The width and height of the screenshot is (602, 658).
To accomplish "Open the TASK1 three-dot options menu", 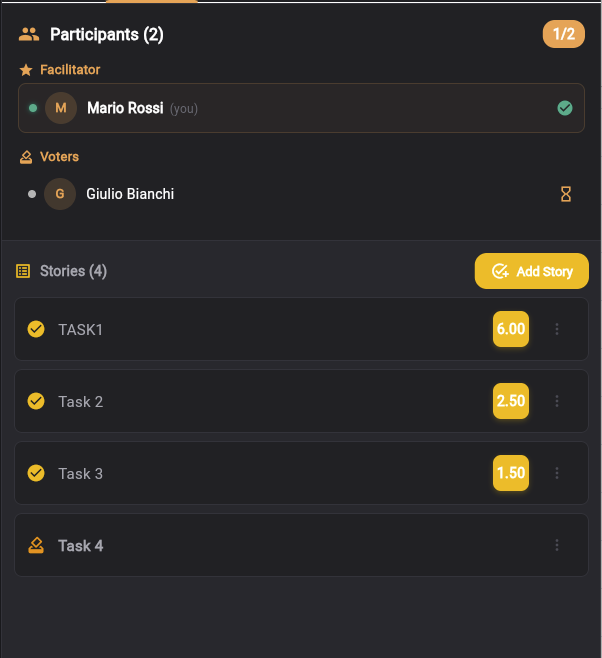I will pos(557,329).
